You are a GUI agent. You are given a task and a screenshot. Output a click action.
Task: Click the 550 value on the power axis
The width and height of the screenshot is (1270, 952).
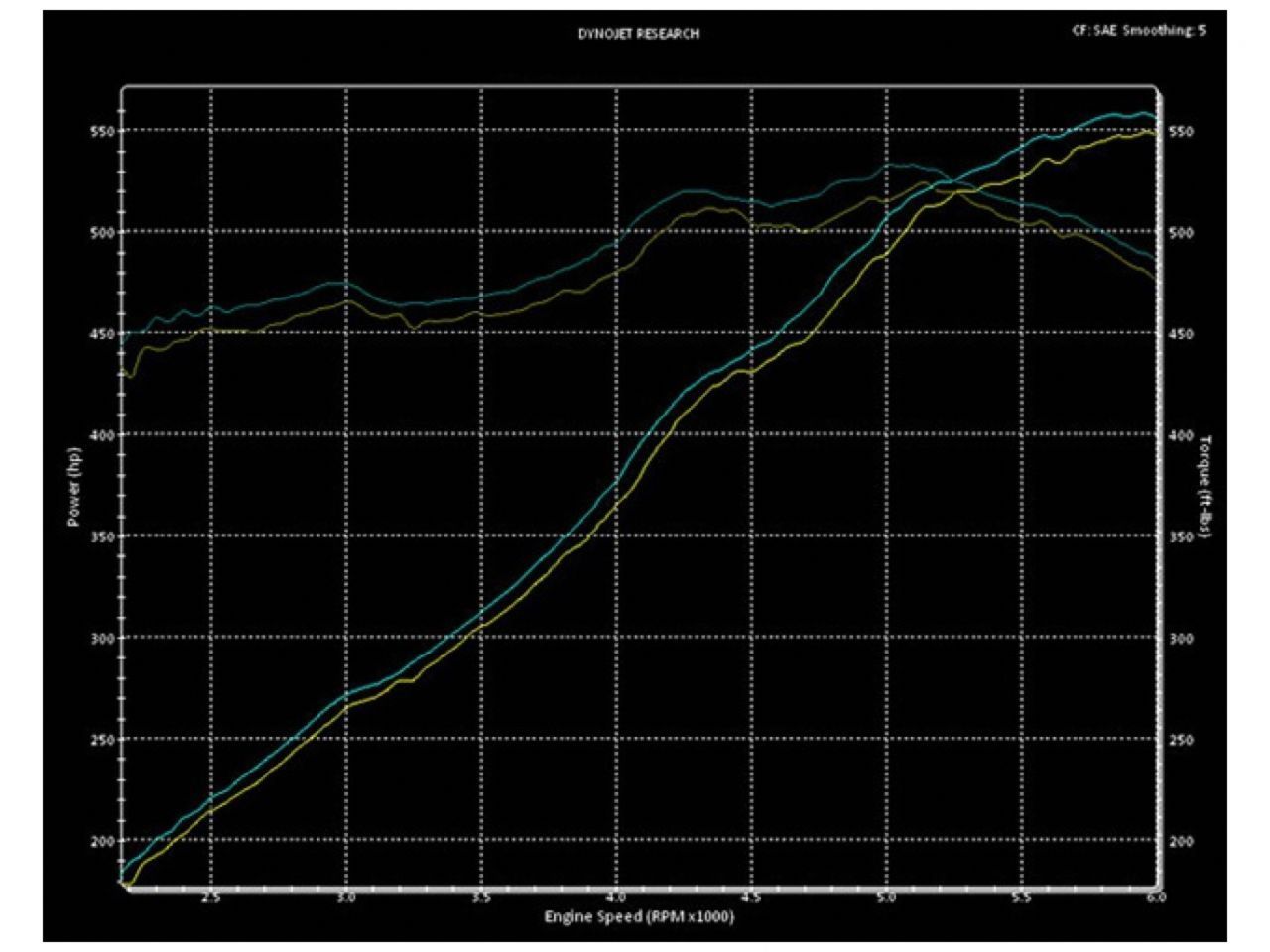coord(104,131)
